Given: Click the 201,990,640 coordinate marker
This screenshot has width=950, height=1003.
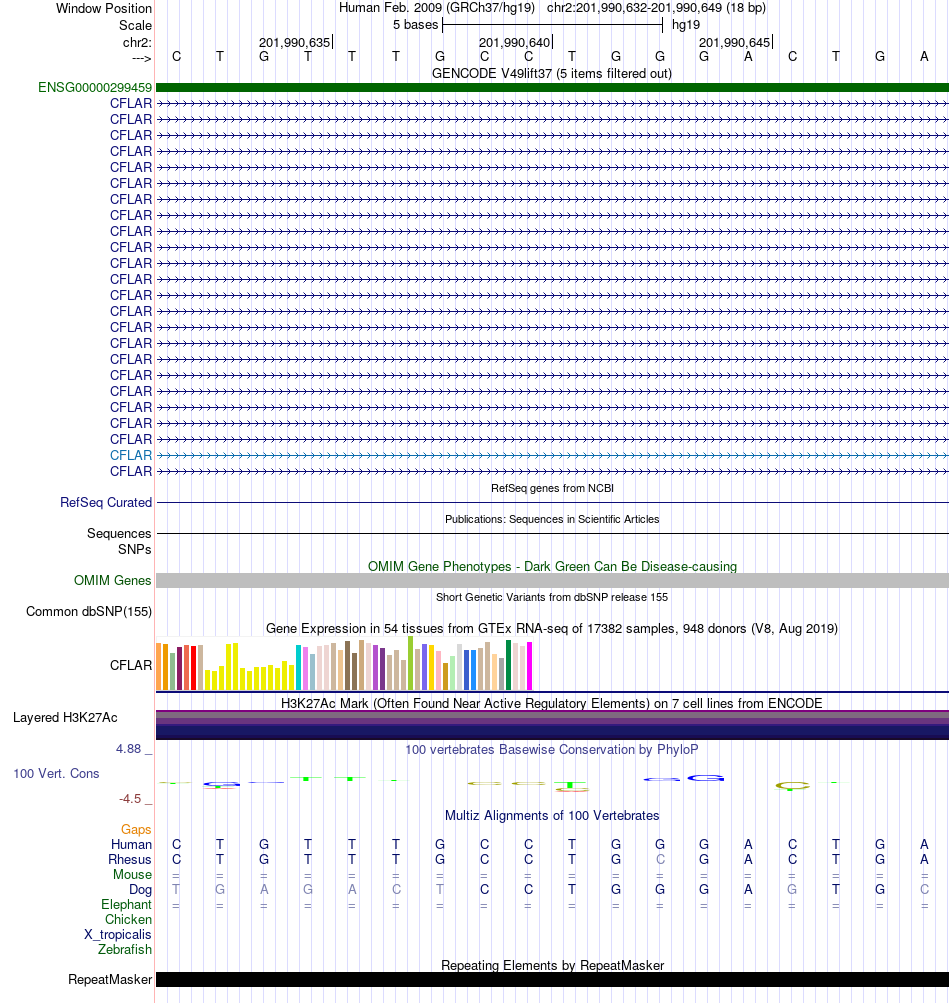Looking at the screenshot, I should click(514, 42).
